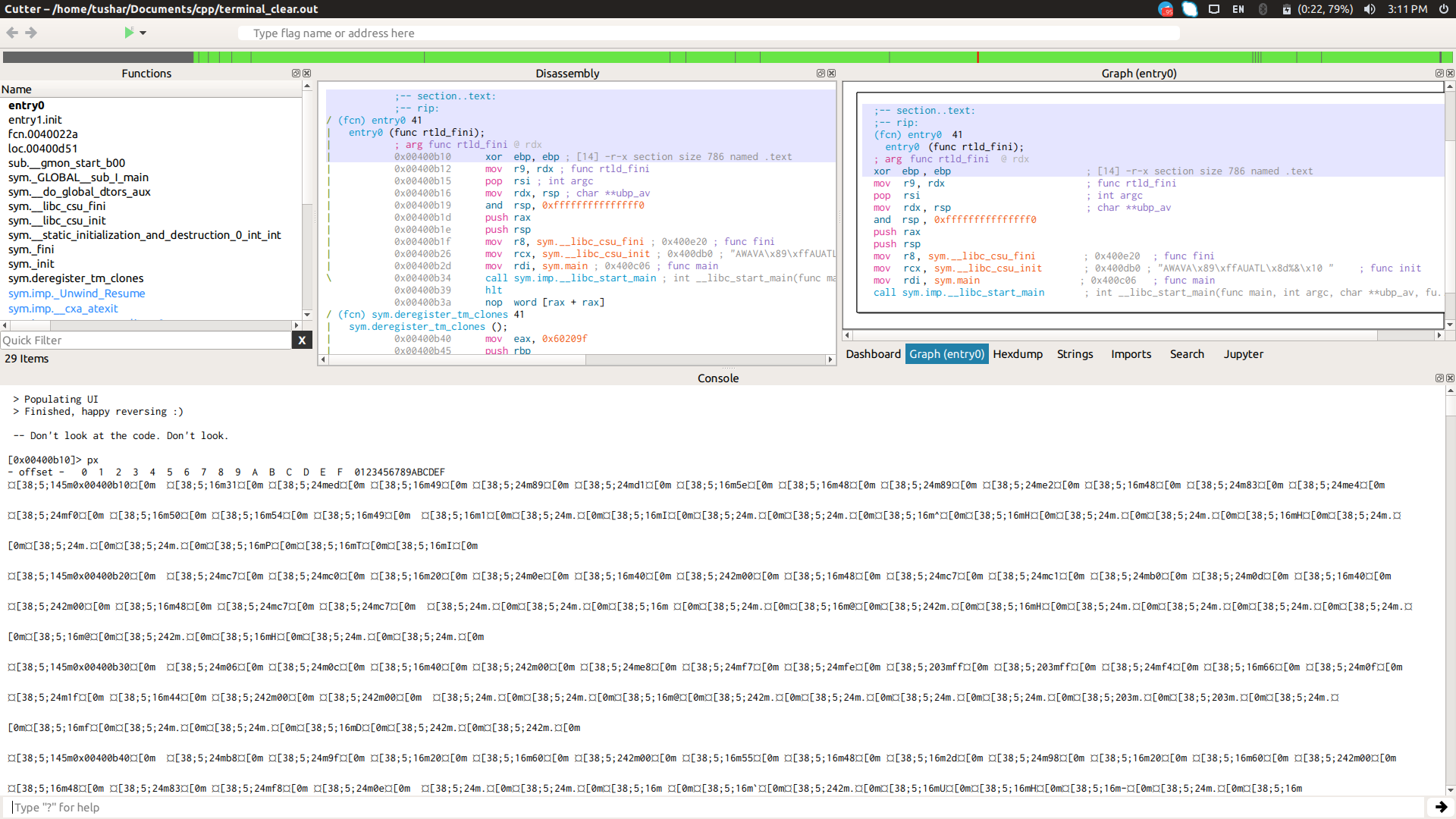Switch to the Dashboard tab
Screen dimensions: 1456x819
point(873,354)
